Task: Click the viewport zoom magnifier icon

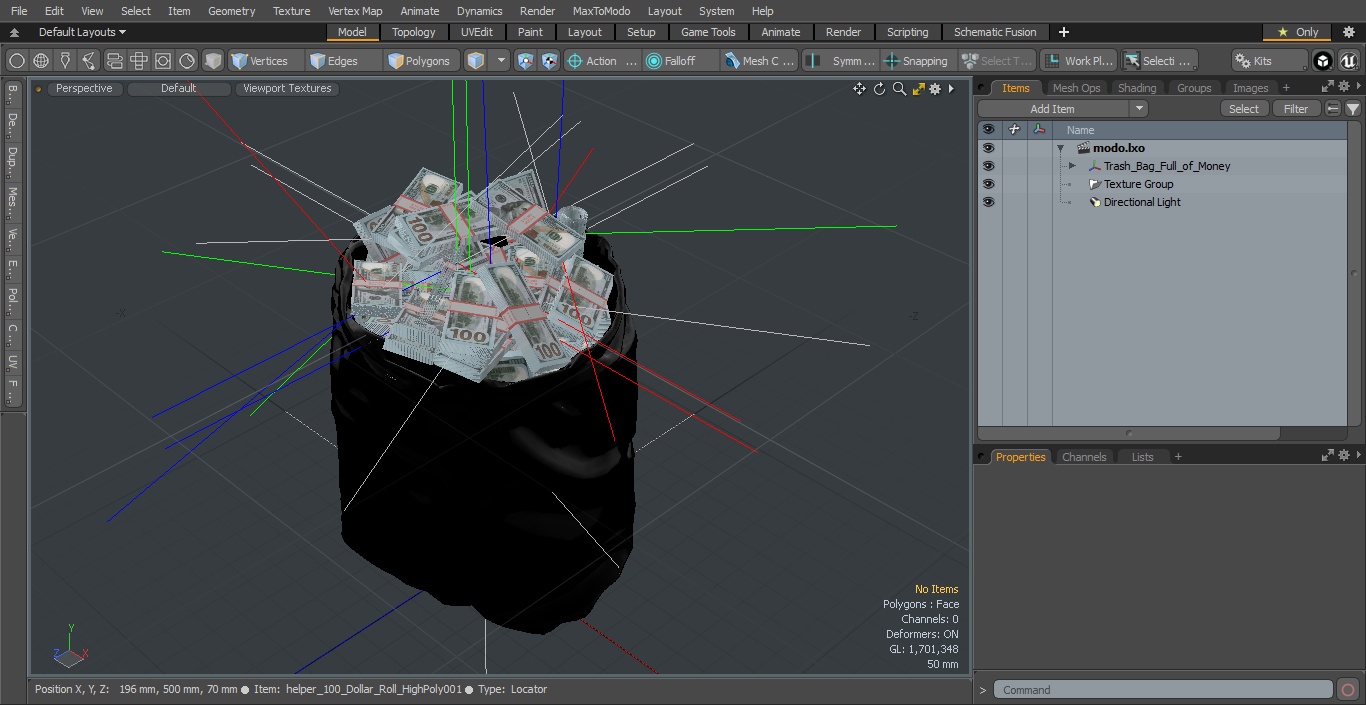Action: click(898, 89)
